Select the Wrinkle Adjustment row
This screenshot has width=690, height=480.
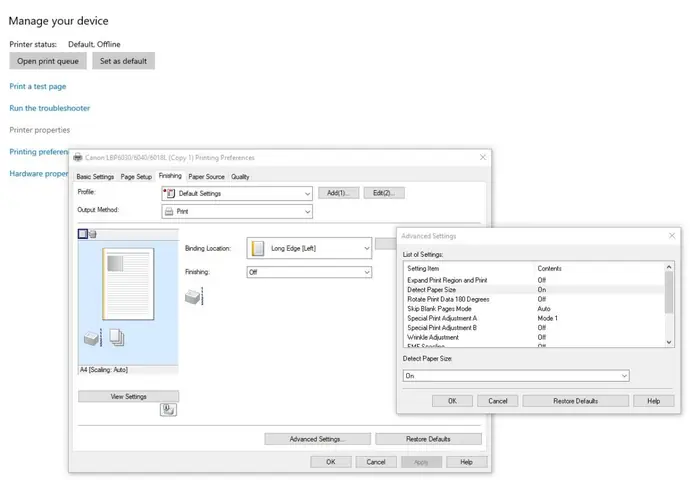click(x=534, y=337)
